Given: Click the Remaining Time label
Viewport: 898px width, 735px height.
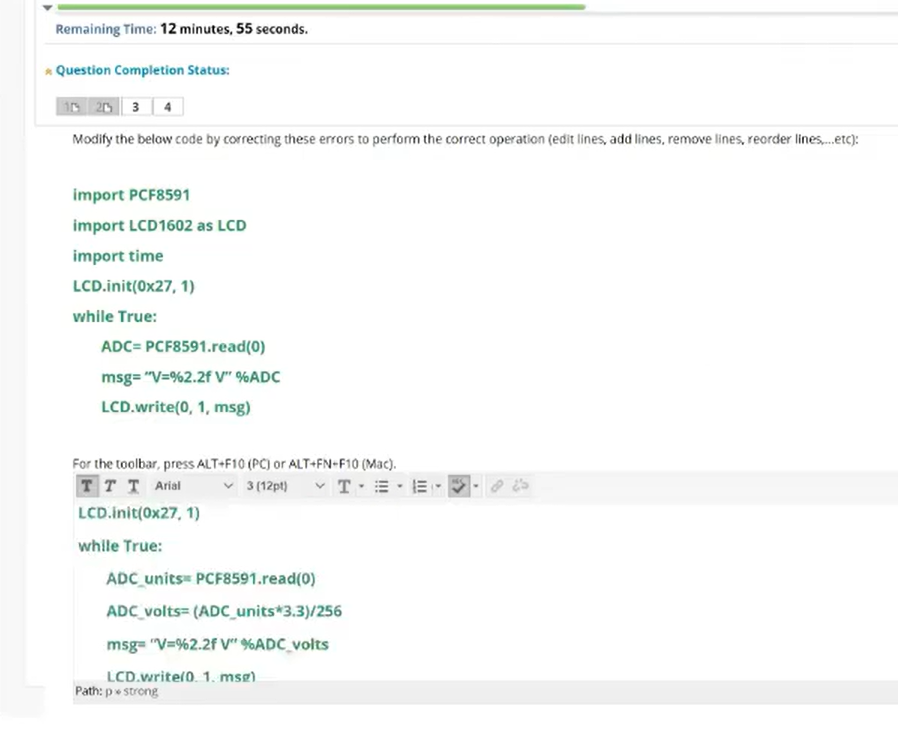Looking at the screenshot, I should [106, 29].
